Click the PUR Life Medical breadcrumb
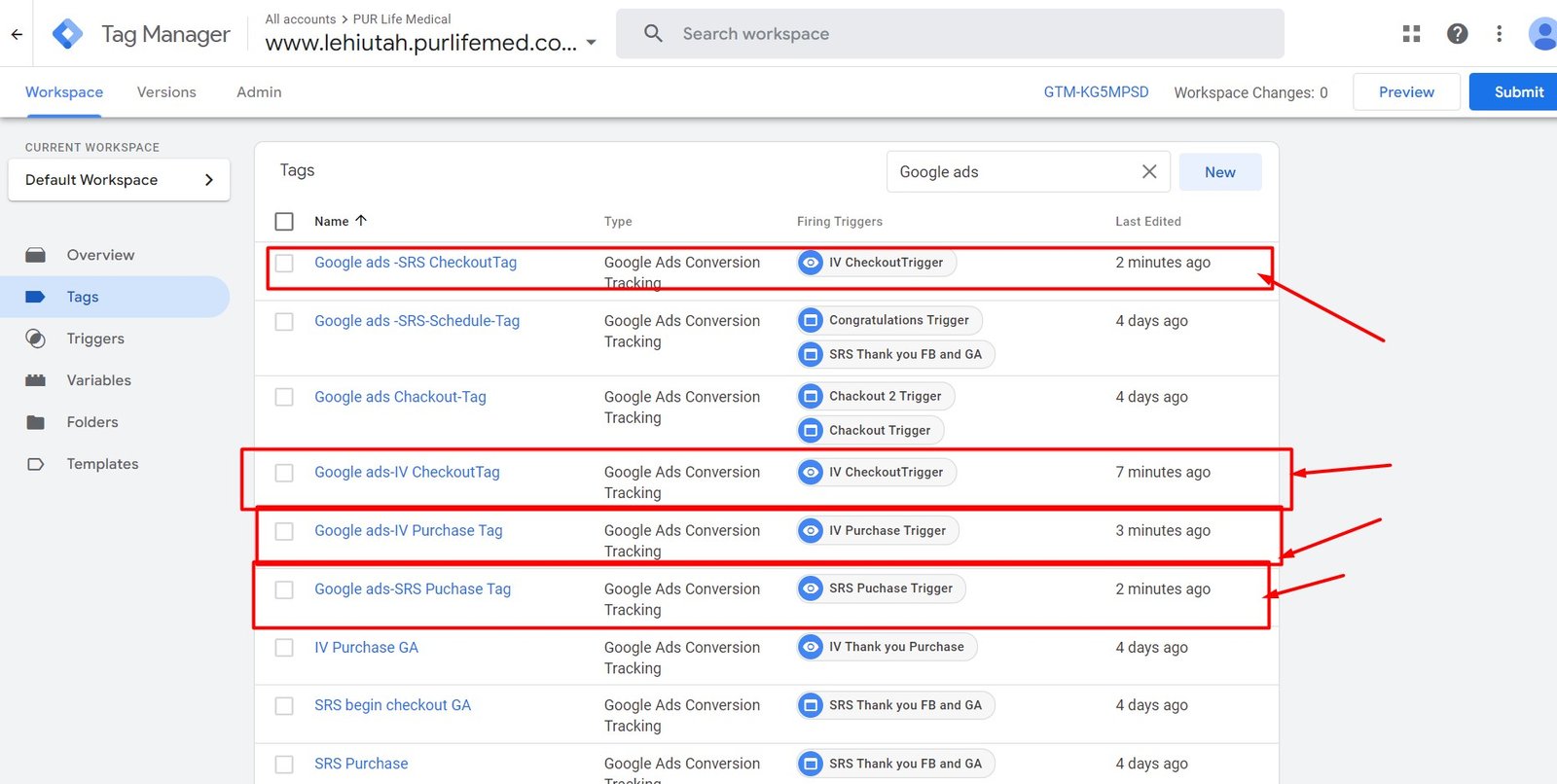 pyautogui.click(x=402, y=19)
